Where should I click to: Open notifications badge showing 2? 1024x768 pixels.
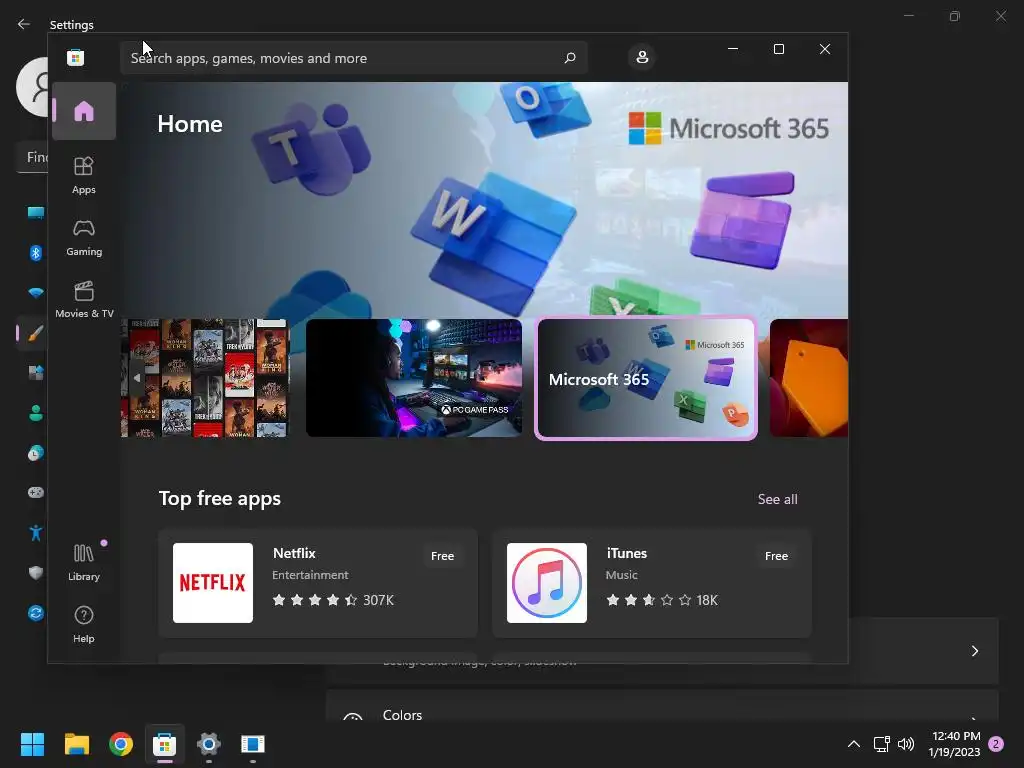coord(996,744)
